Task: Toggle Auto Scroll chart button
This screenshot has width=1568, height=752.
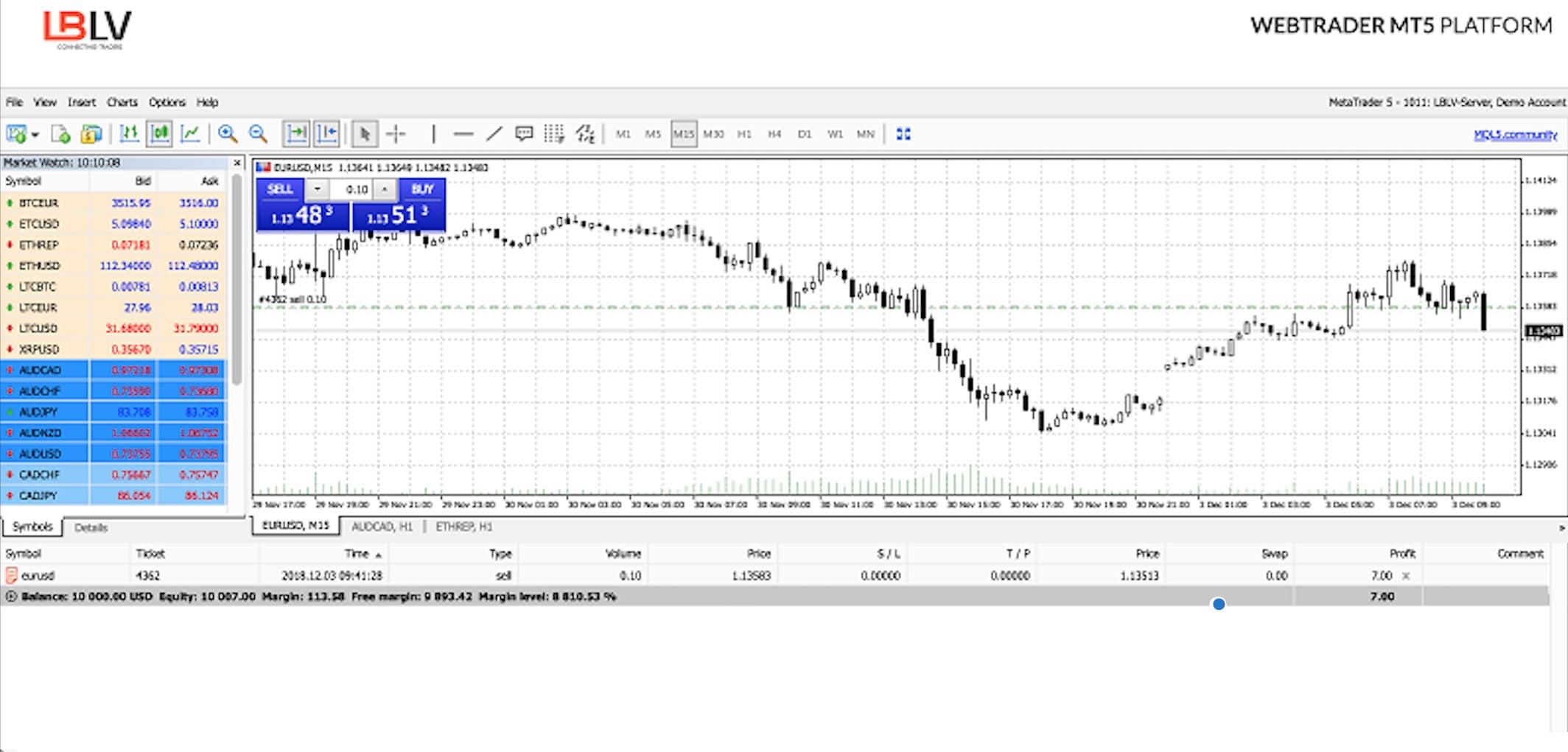Action: pyautogui.click(x=296, y=134)
